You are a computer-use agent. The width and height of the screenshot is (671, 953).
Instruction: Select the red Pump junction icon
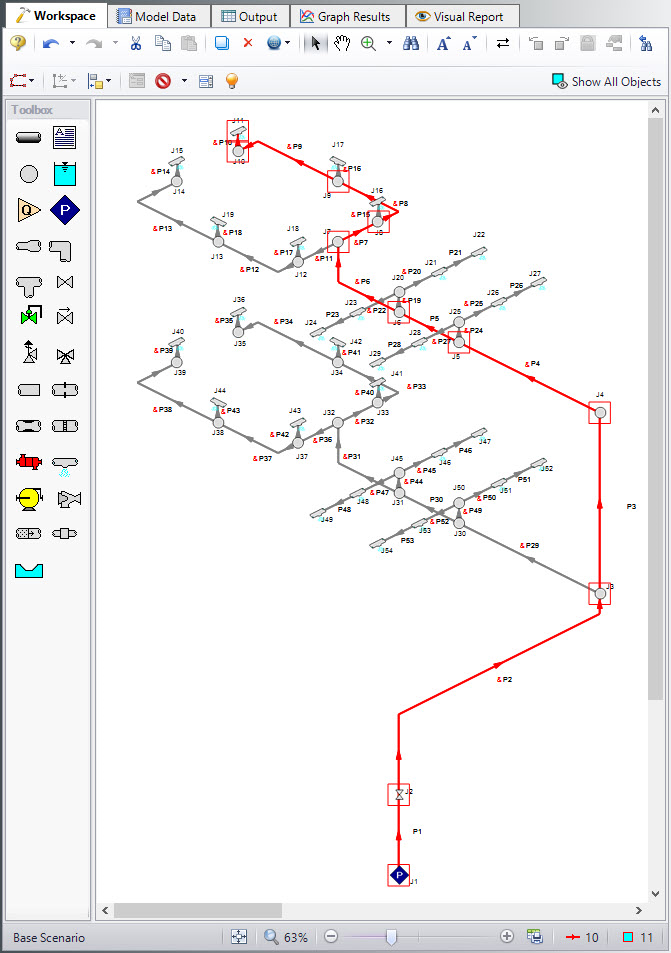29,462
